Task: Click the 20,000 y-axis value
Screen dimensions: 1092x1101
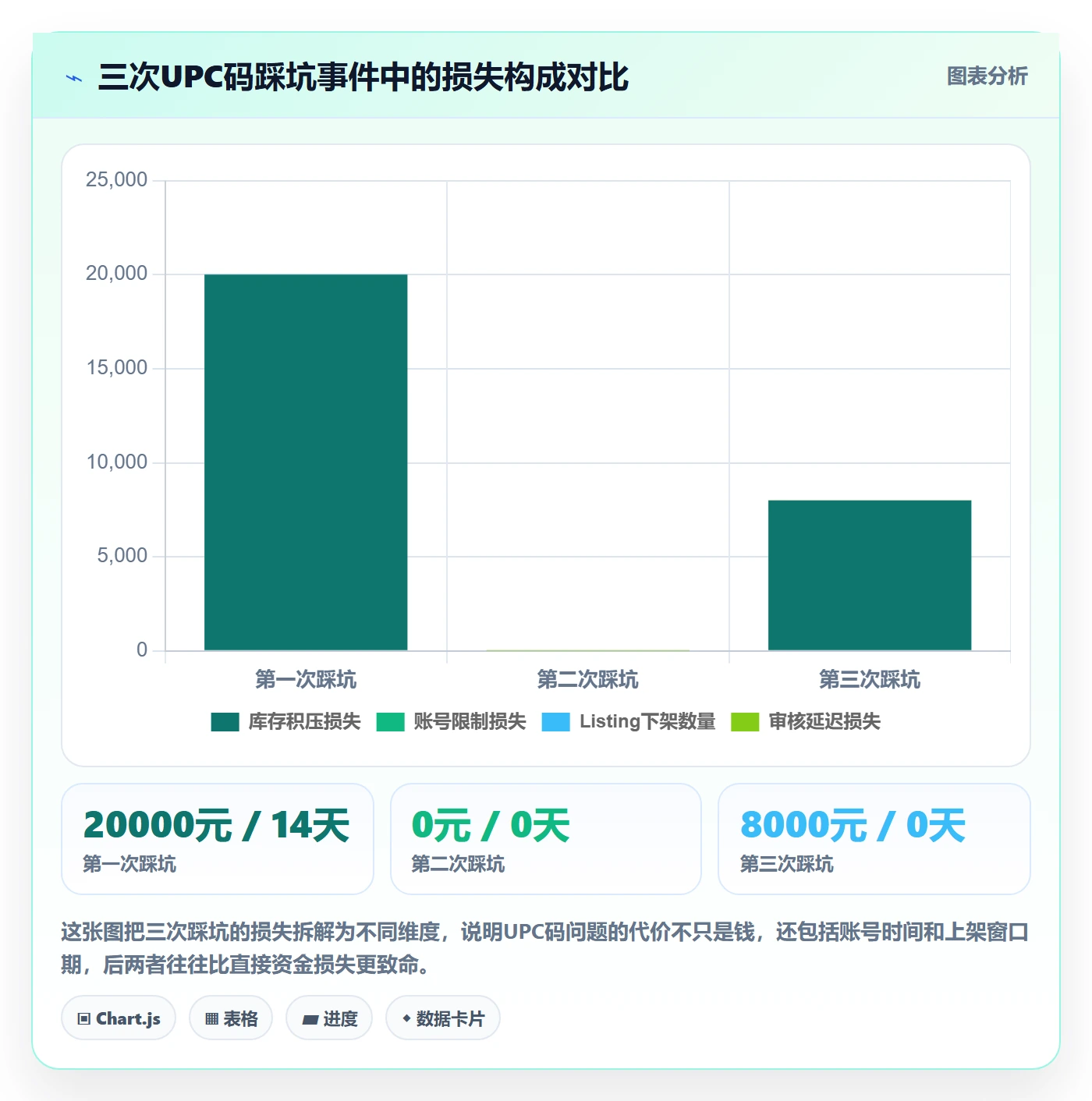Action: (117, 274)
